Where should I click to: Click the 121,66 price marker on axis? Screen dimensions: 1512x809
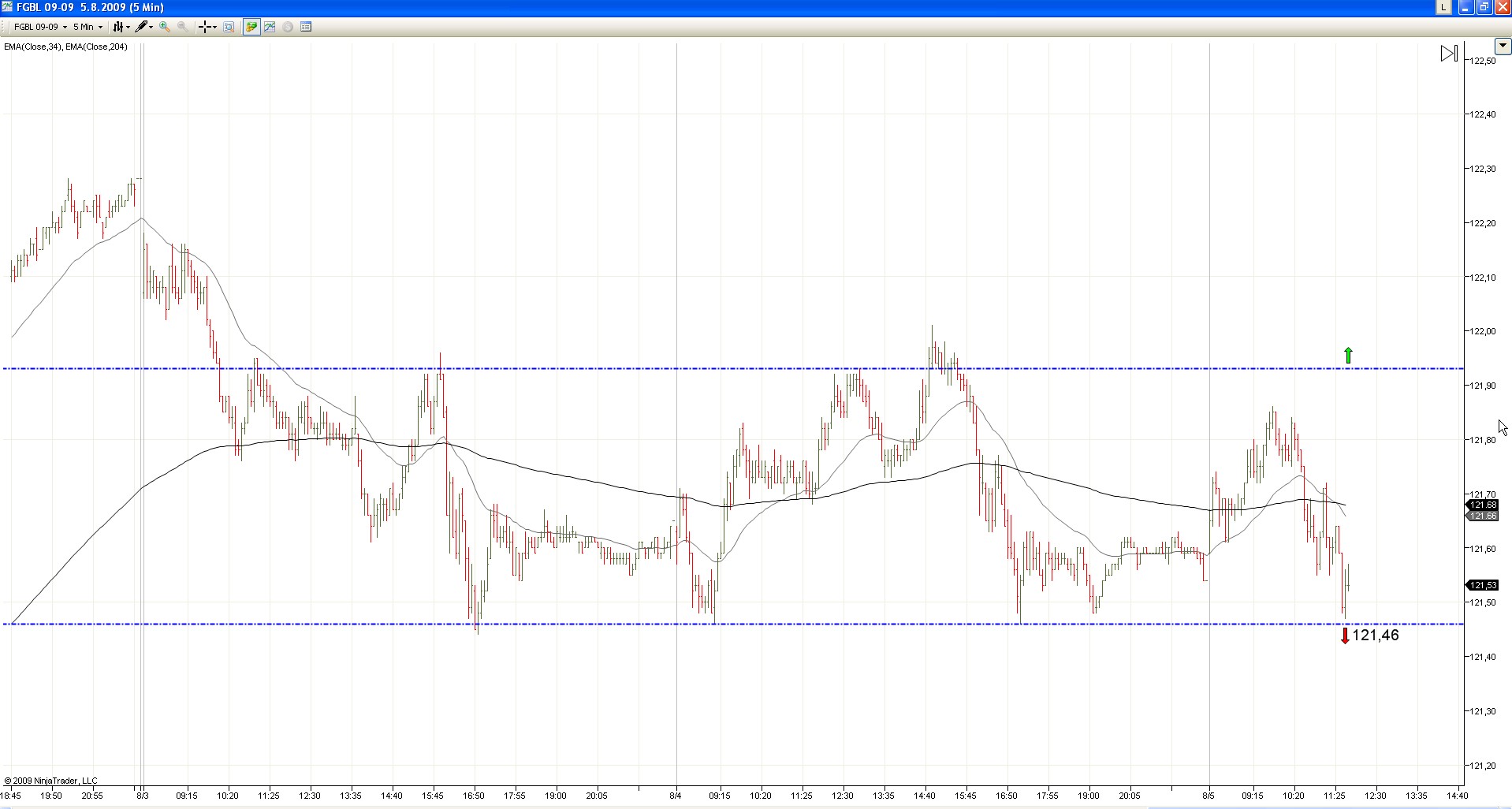pos(1483,516)
